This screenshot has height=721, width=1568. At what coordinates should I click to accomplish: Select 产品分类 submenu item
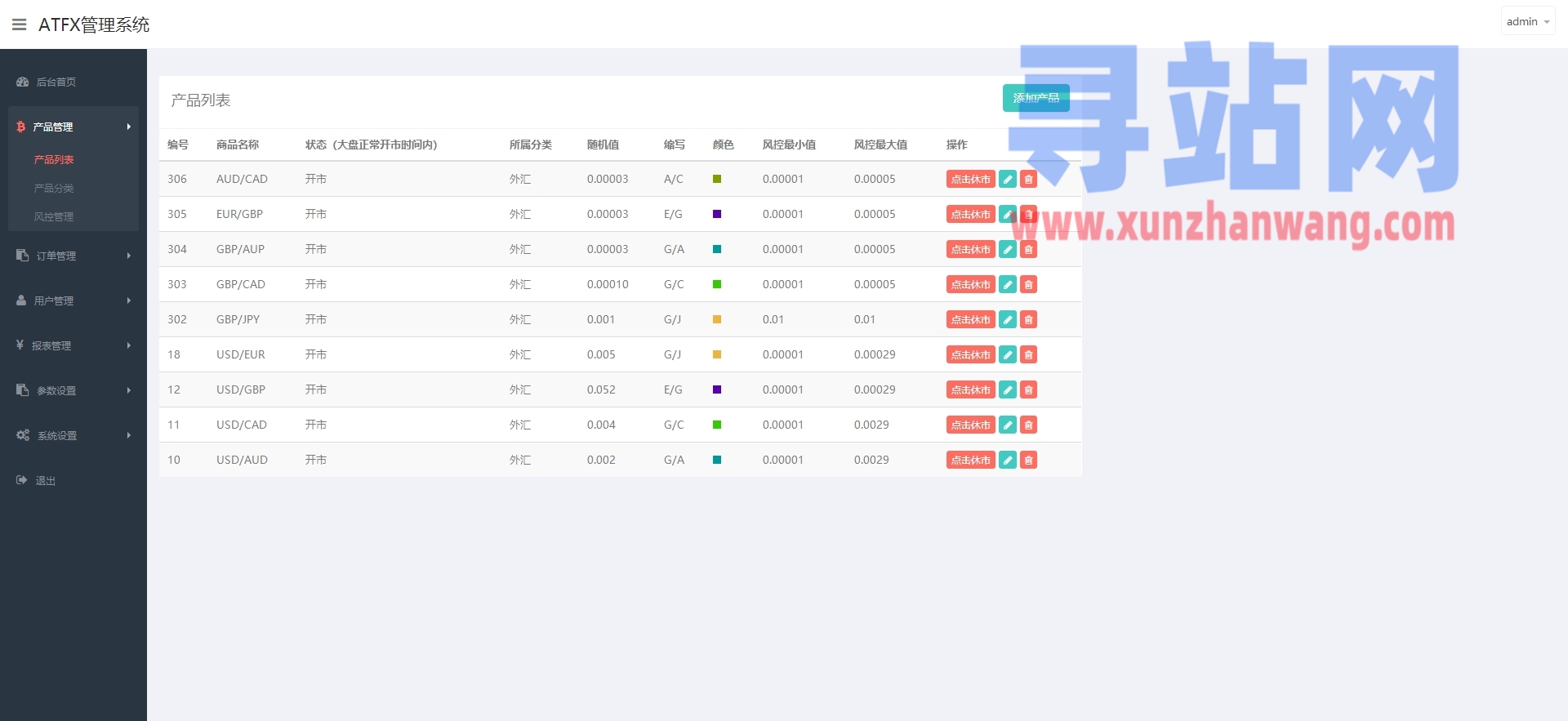coord(54,188)
